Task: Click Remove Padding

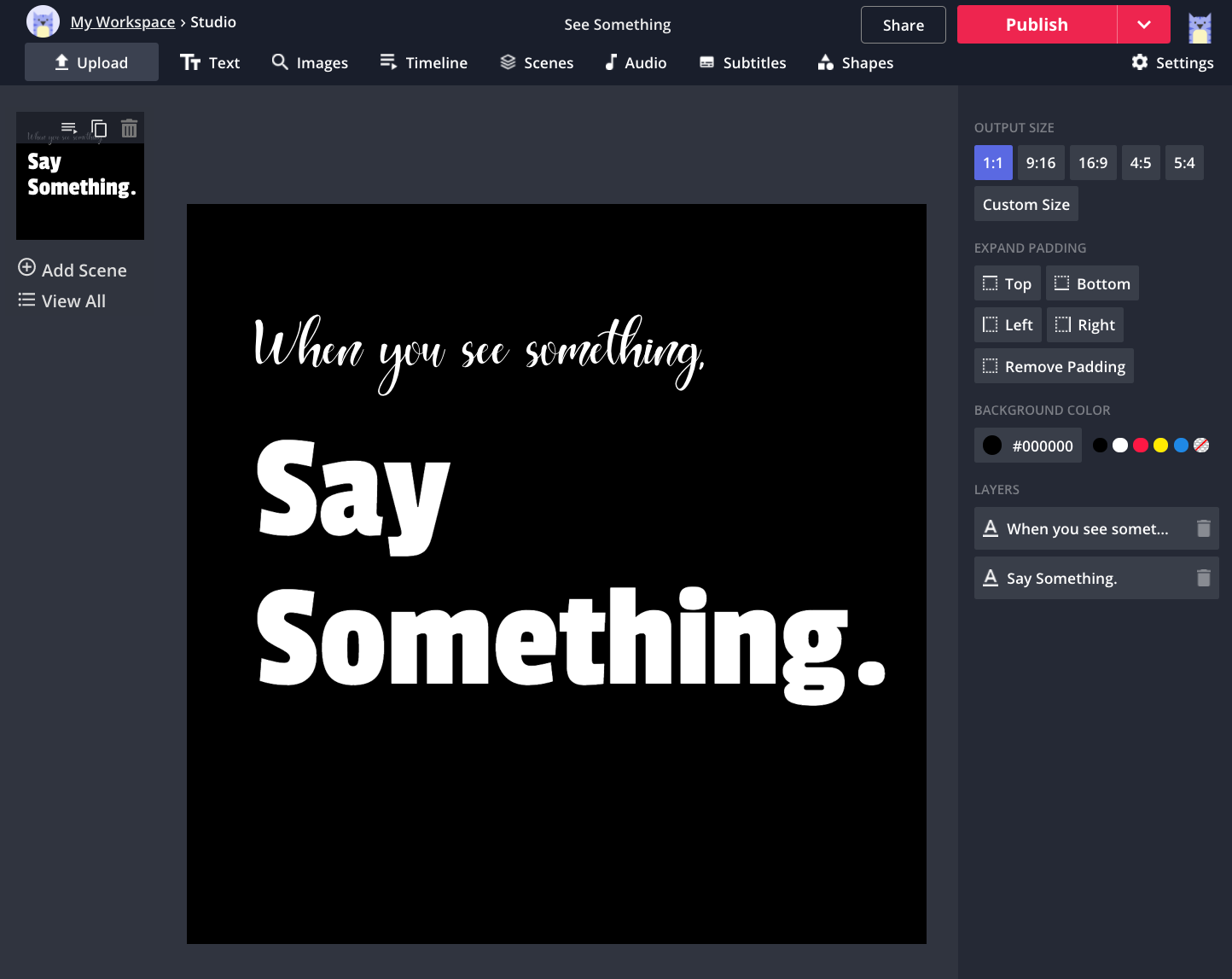Action: (1054, 366)
